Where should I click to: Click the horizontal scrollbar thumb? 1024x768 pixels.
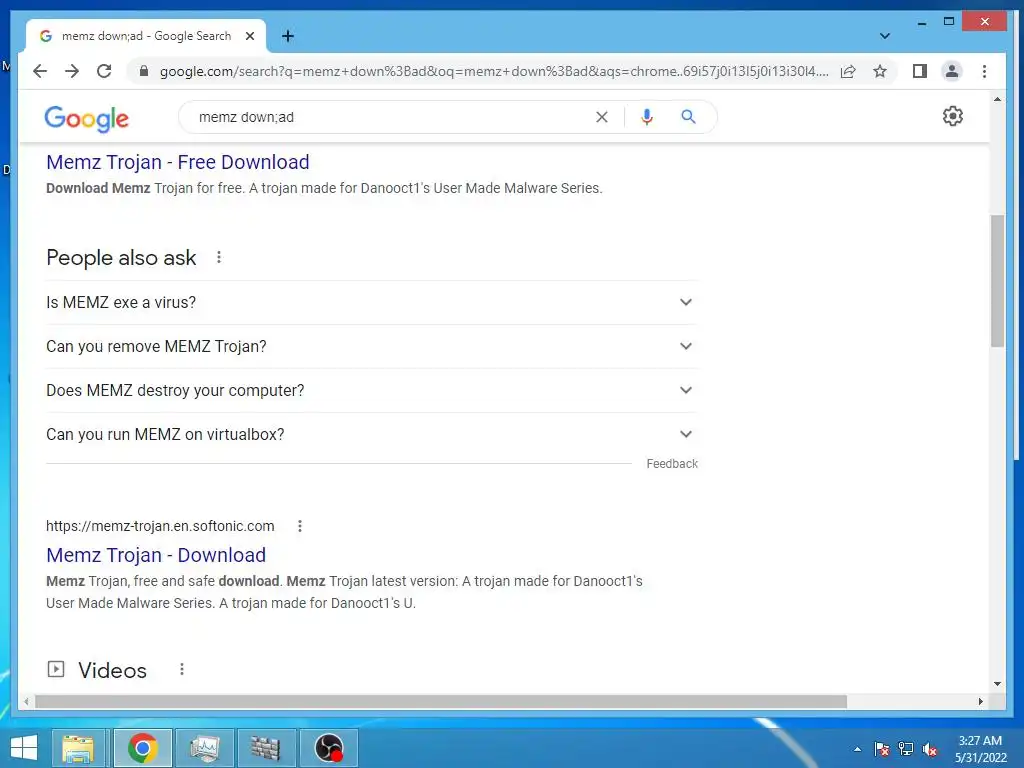click(441, 701)
